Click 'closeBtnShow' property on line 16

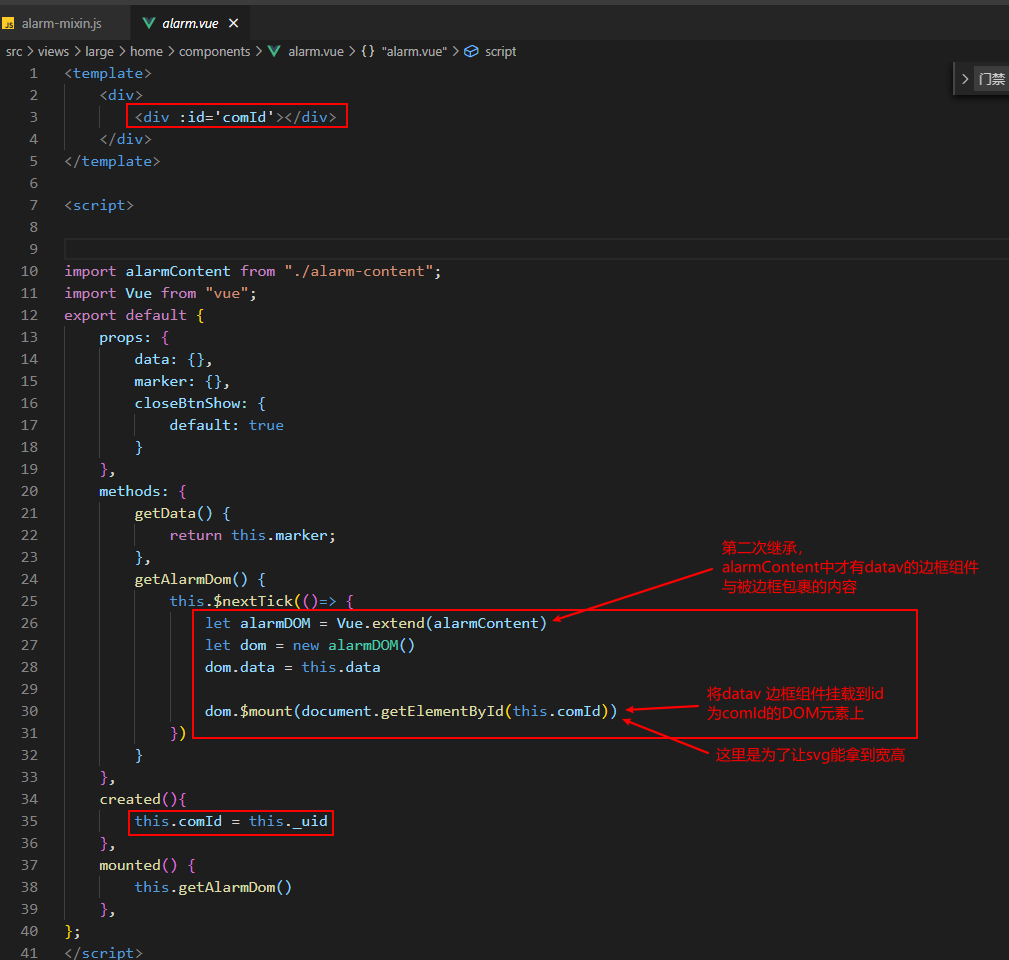tap(187, 403)
